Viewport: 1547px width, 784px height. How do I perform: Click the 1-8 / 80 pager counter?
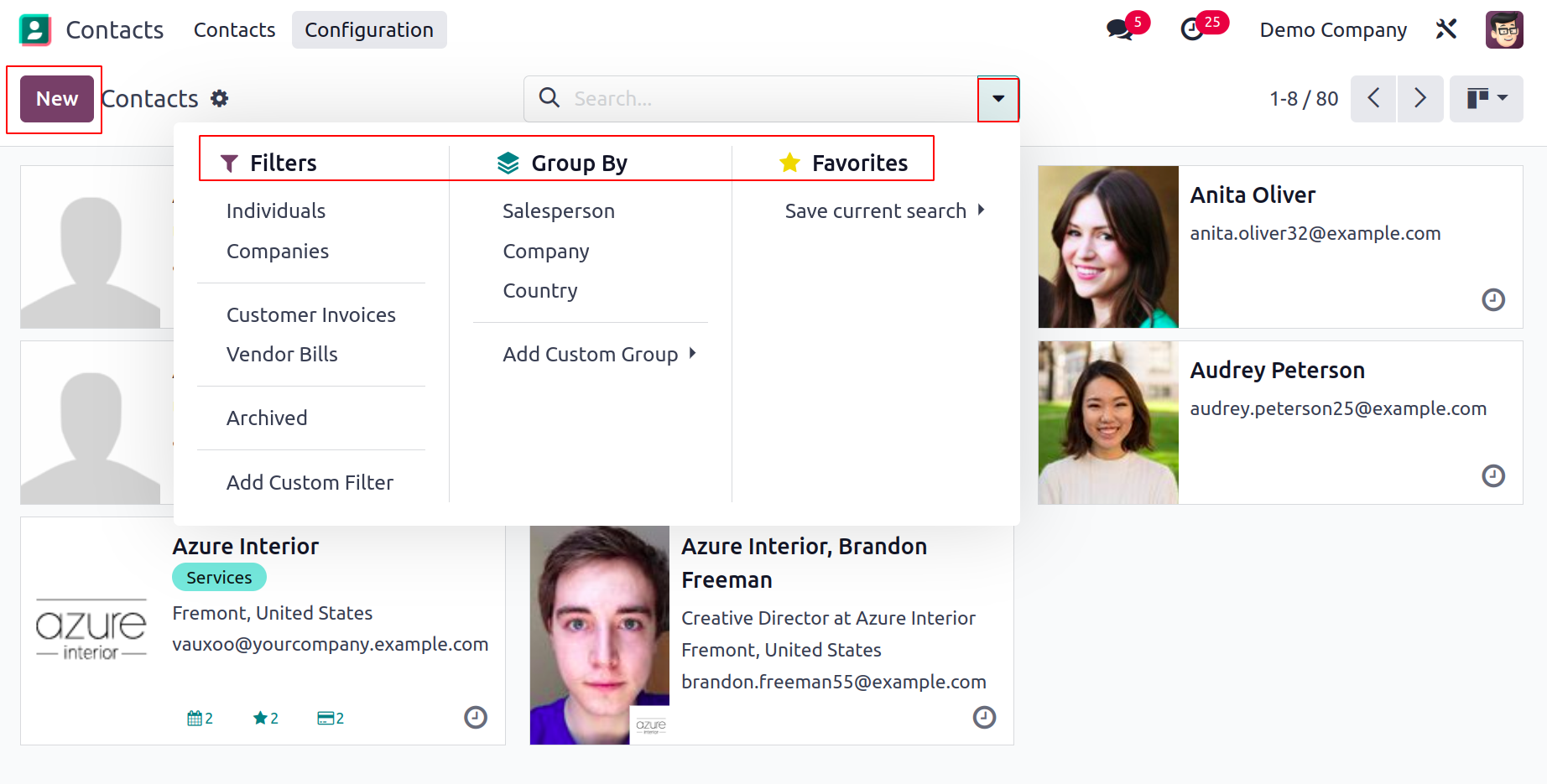tap(1304, 99)
